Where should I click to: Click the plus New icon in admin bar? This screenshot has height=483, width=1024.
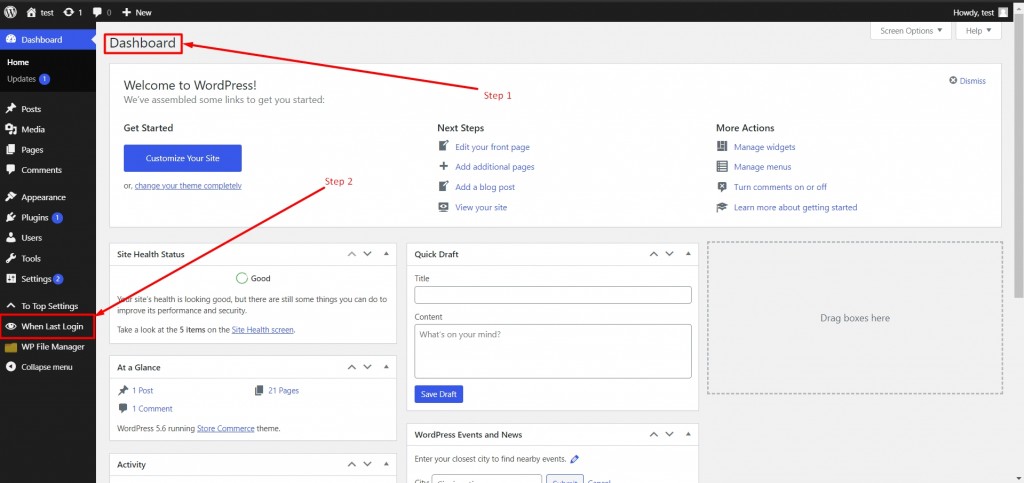click(x=127, y=12)
